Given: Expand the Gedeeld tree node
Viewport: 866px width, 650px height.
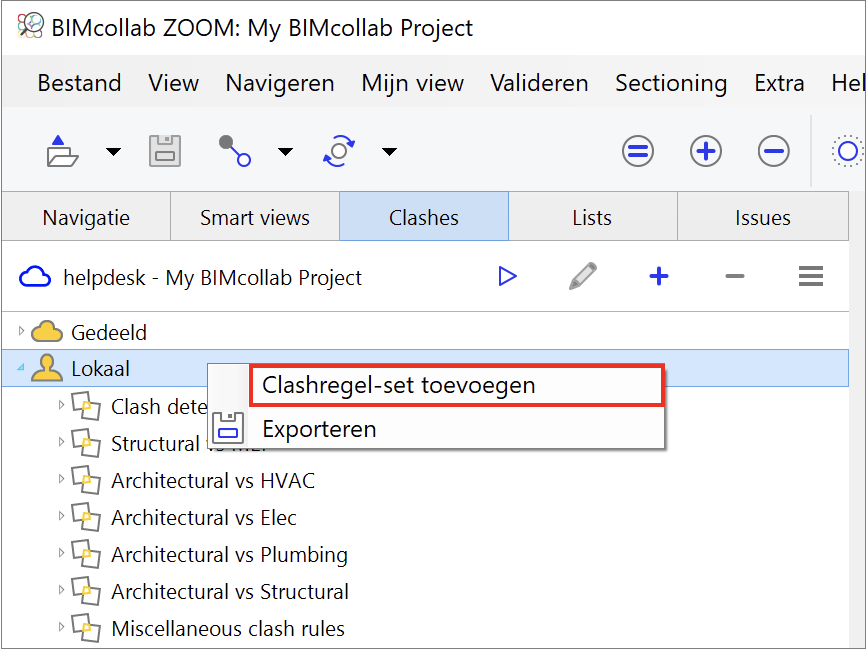Looking at the screenshot, I should point(22,331).
